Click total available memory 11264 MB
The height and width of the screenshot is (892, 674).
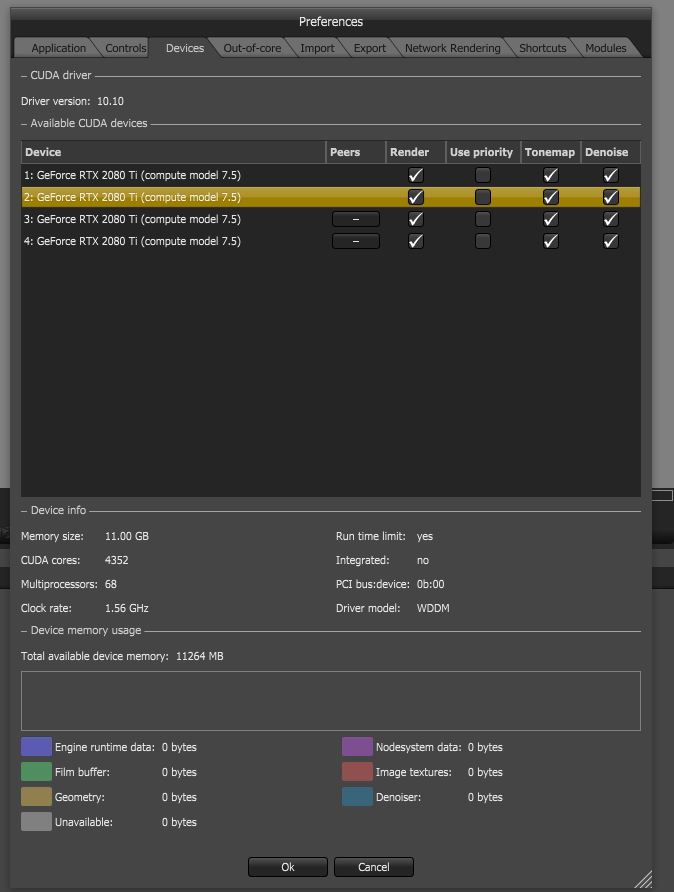point(200,656)
